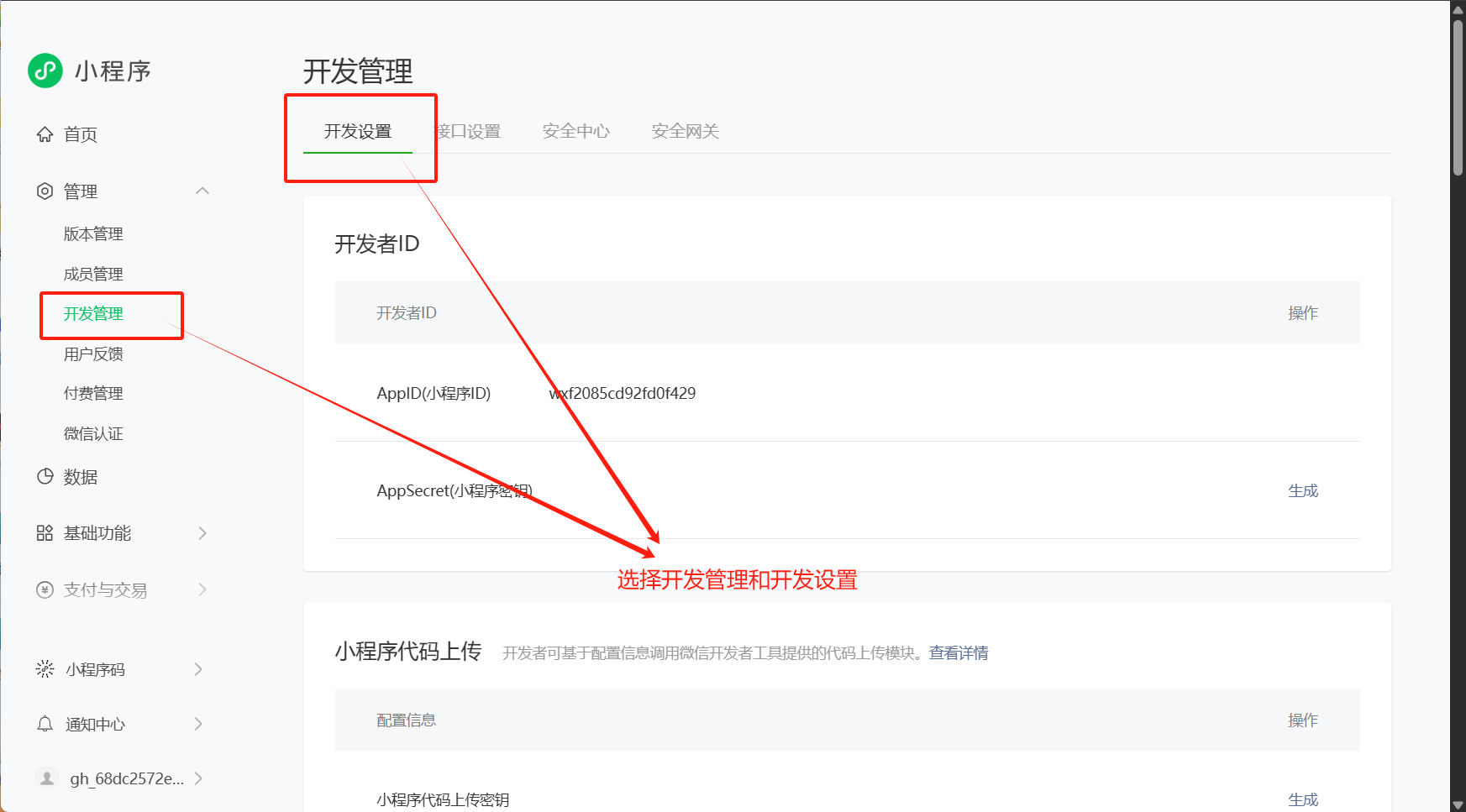Click the user avatar icon beside gh_68dc2572e

pos(47,778)
